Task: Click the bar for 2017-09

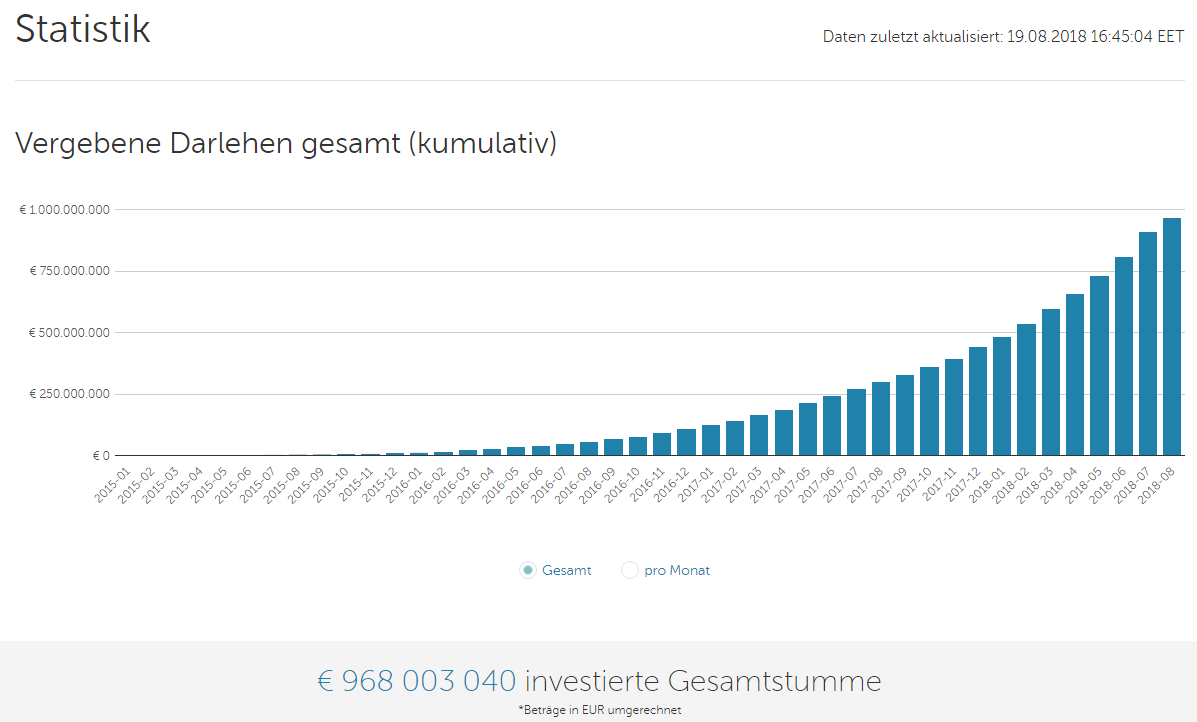Action: tap(905, 416)
